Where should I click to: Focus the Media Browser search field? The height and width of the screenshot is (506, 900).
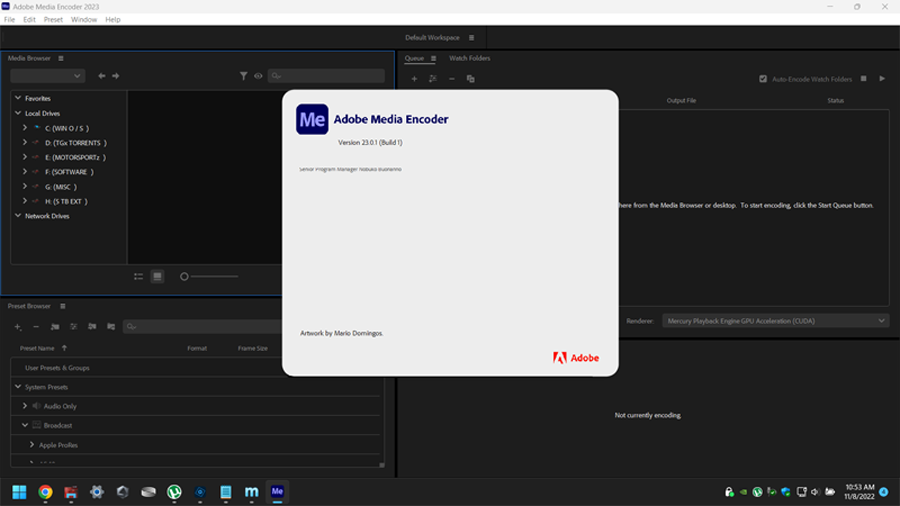326,76
